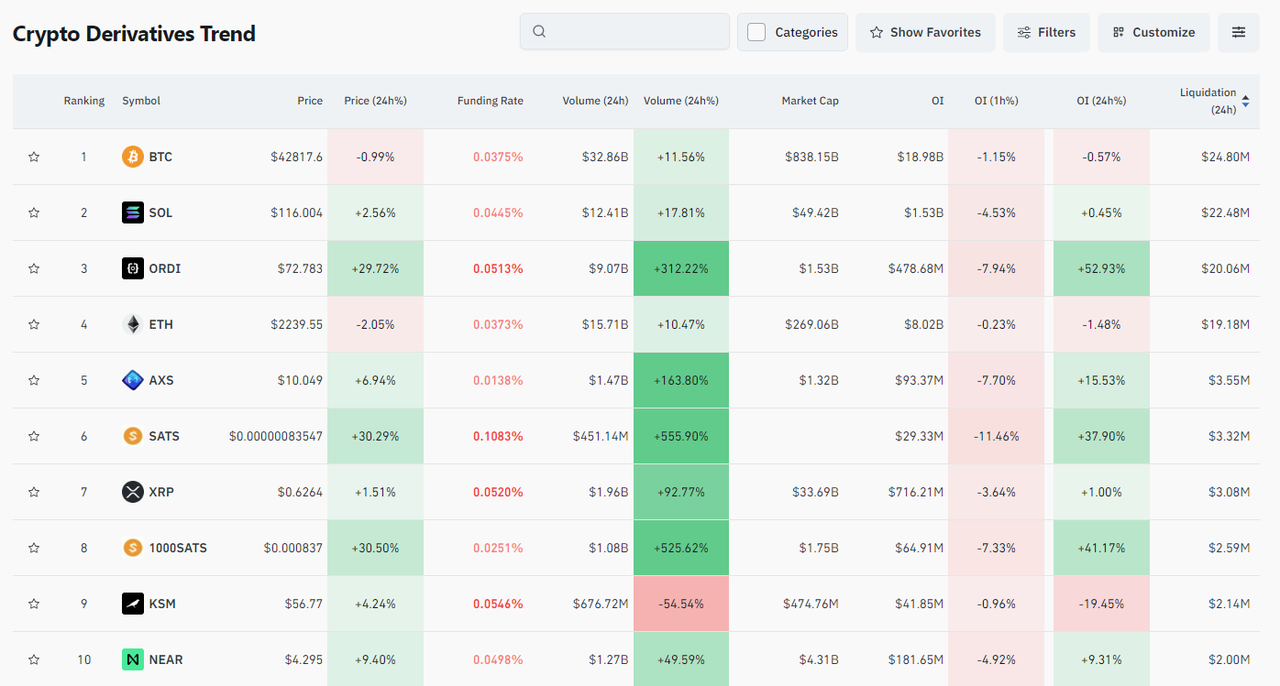Click the XRP coin logo

click(x=133, y=493)
